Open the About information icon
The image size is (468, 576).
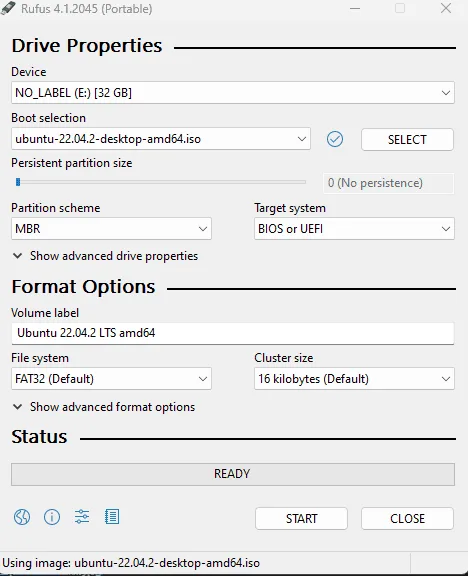(x=52, y=517)
